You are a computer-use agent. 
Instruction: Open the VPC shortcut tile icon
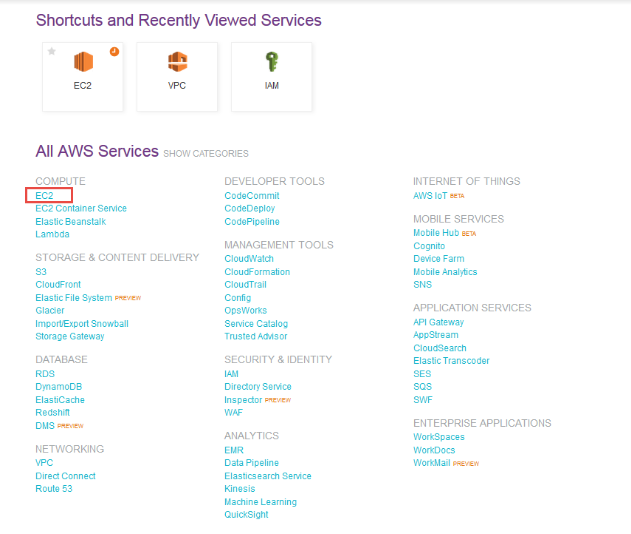[x=177, y=62]
